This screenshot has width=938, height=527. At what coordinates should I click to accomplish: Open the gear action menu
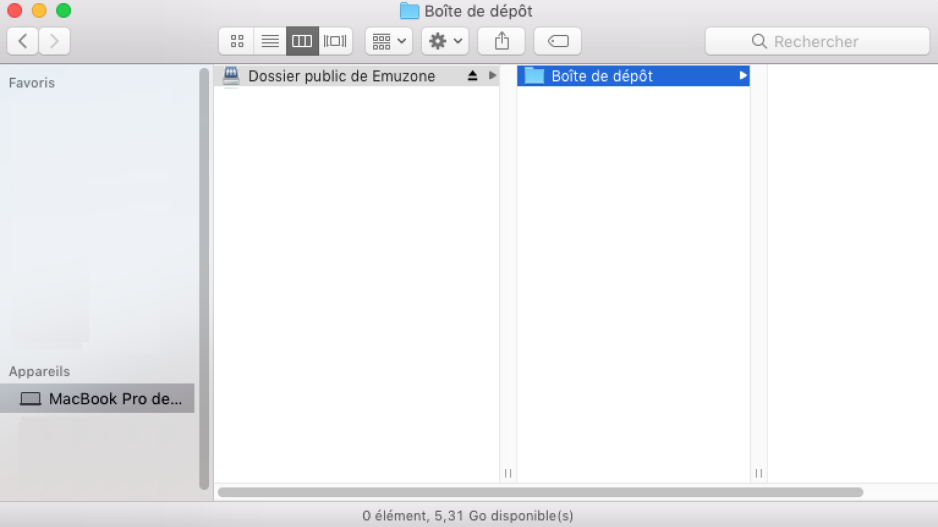(x=445, y=41)
